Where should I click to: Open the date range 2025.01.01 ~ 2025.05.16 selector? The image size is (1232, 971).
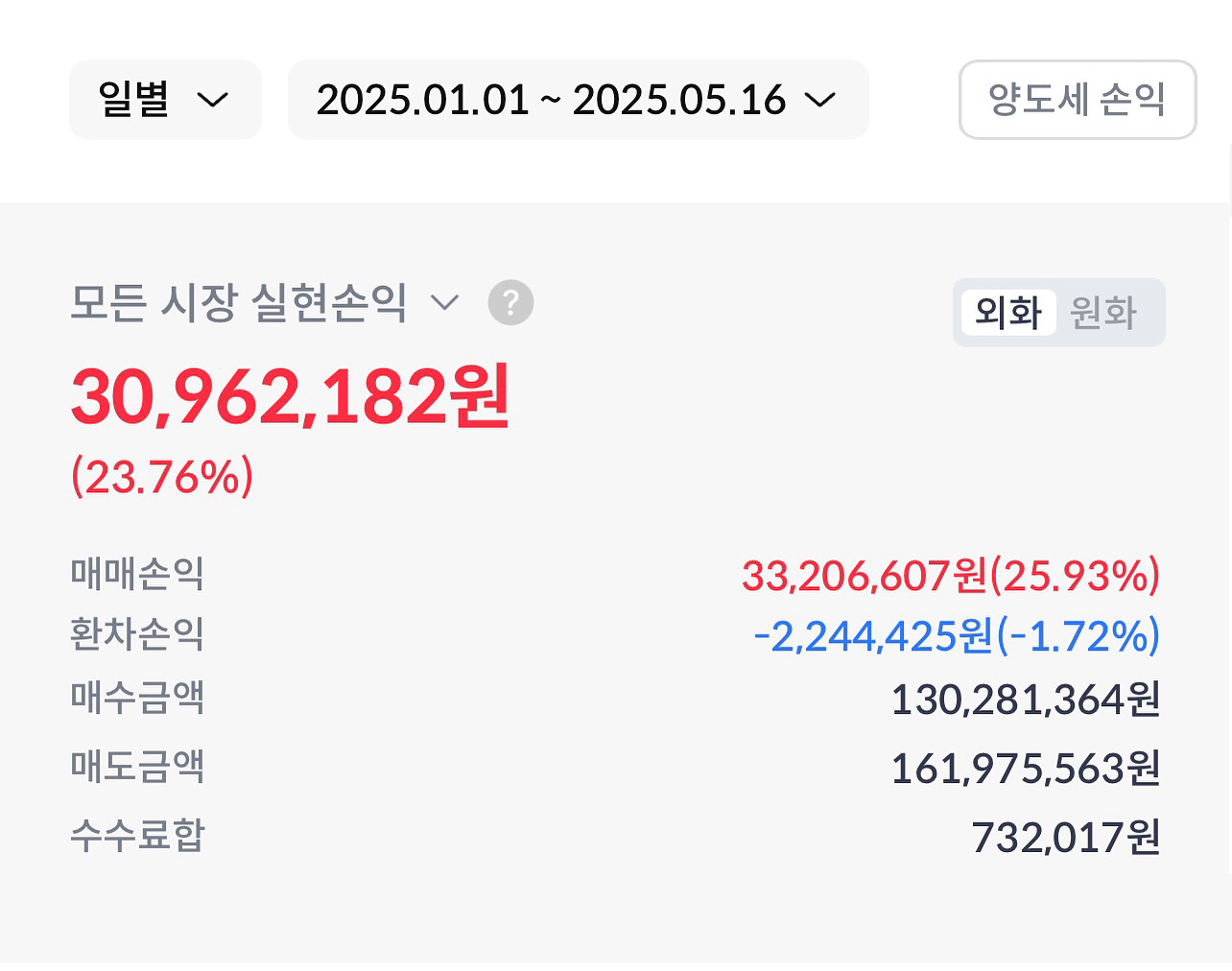(577, 100)
